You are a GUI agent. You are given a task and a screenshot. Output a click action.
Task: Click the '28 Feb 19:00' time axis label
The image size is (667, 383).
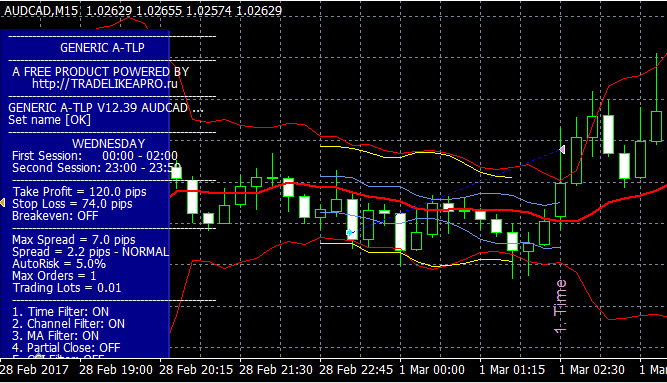(116, 369)
